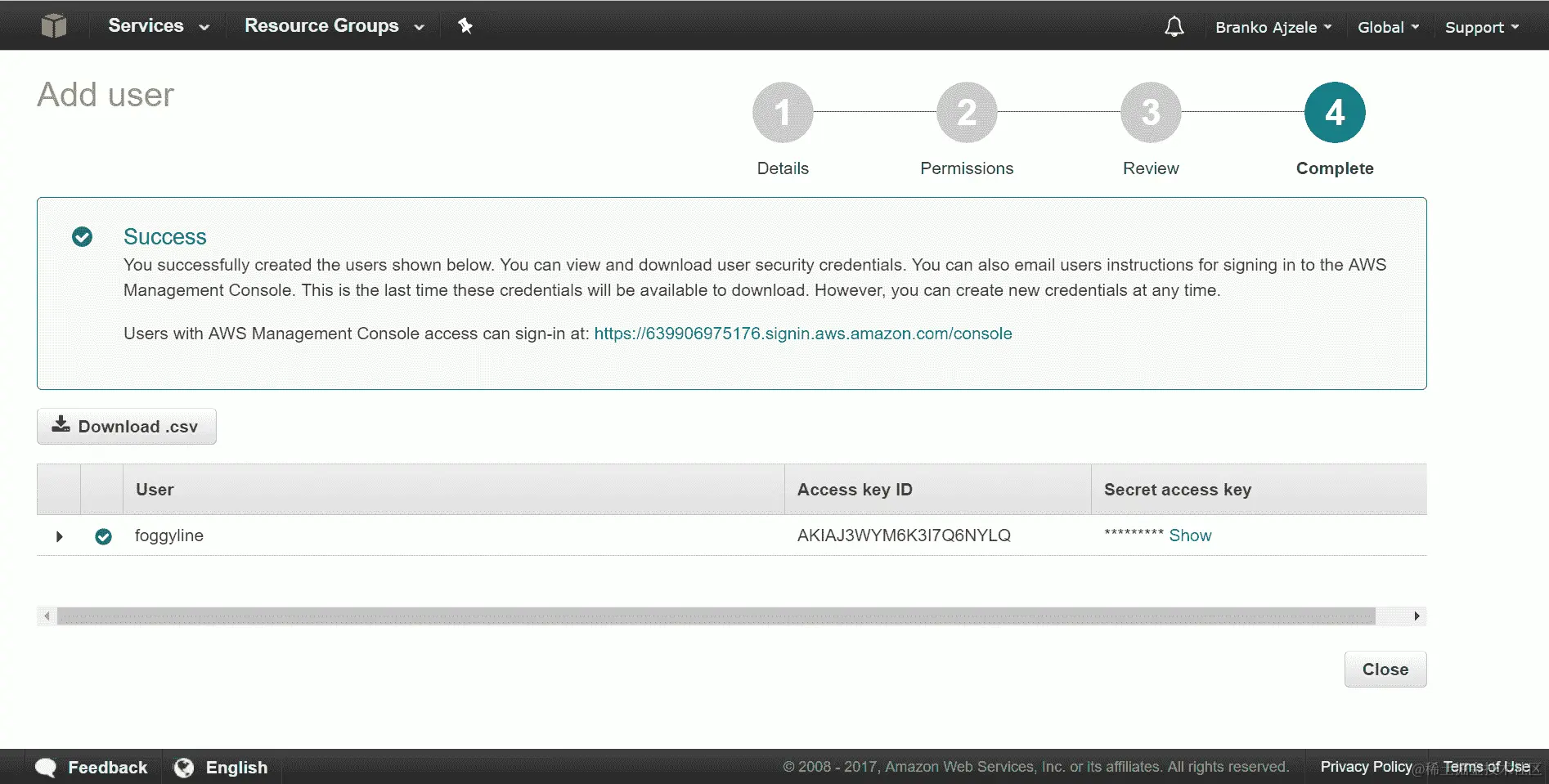Select access key ID AKIAJ3WYM6K3I7Q6NYLQ
Image resolution: width=1549 pixels, height=784 pixels.
[x=904, y=535]
